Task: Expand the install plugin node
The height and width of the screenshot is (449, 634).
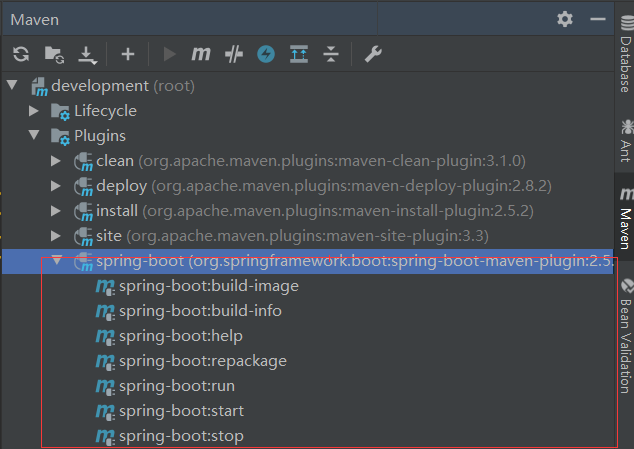Action: [x=56, y=211]
